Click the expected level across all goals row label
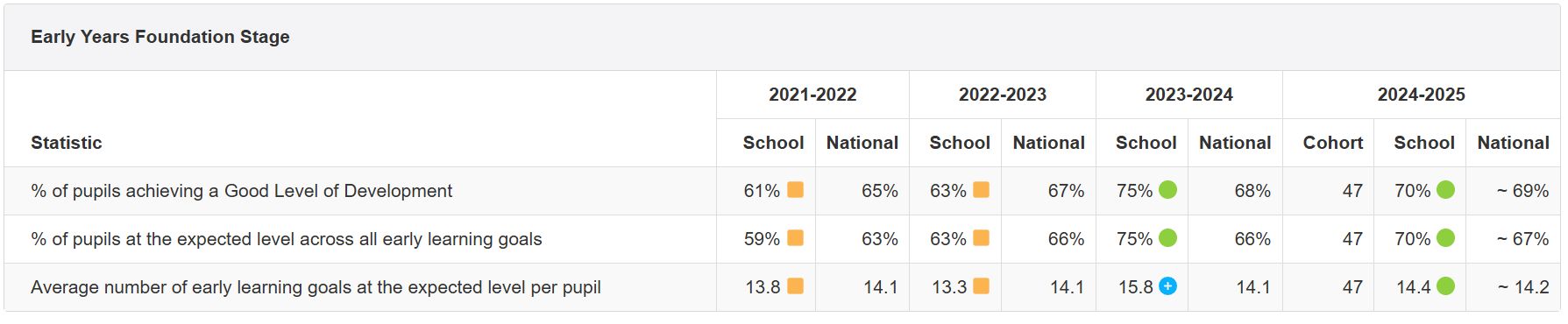The image size is (1568, 324). click(x=287, y=239)
